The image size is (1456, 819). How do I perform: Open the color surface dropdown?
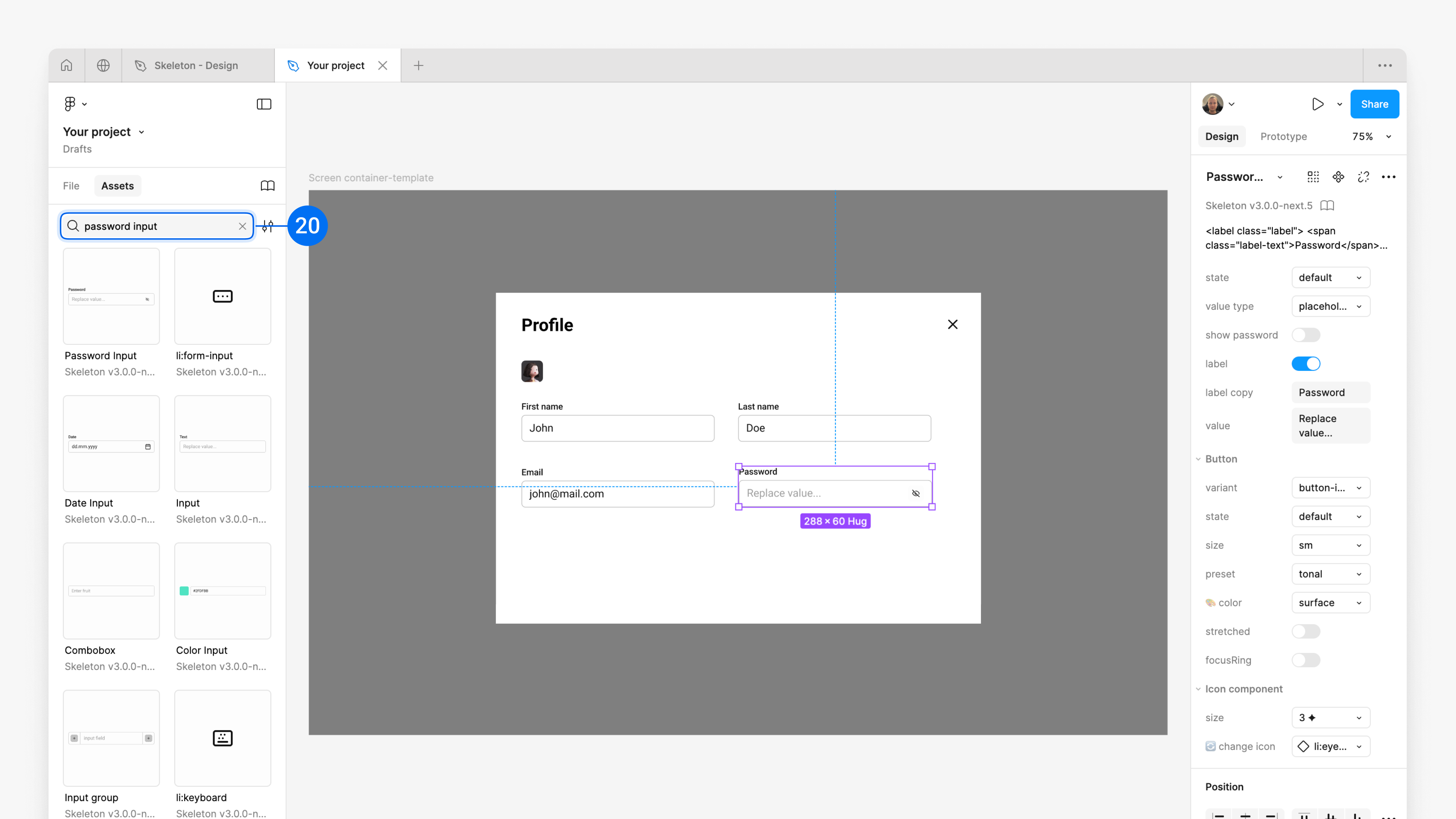(1330, 603)
